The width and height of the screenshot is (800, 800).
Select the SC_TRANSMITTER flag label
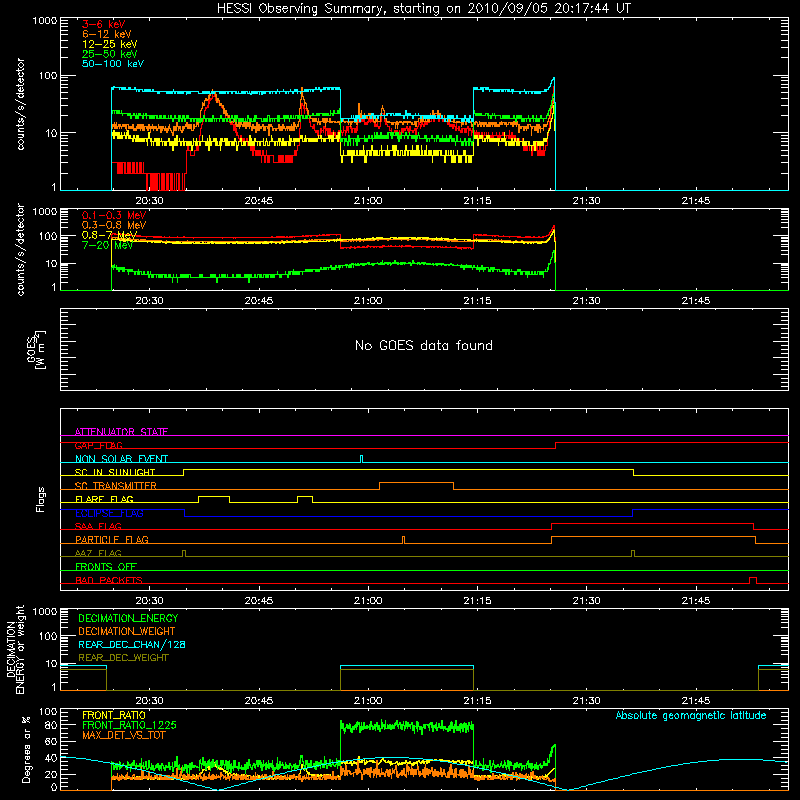point(116,485)
